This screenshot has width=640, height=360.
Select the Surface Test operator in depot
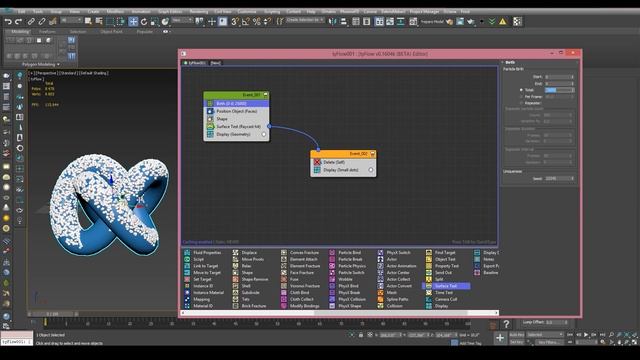tap(446, 286)
